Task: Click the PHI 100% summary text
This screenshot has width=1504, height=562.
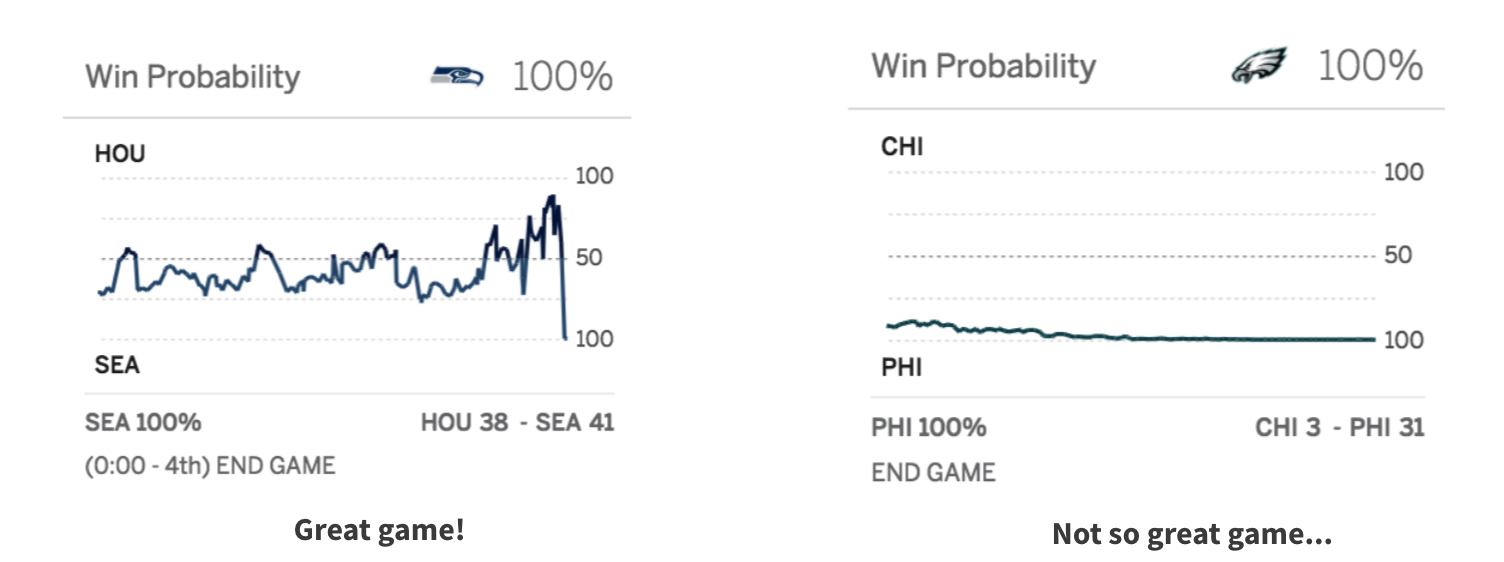Action: [929, 428]
